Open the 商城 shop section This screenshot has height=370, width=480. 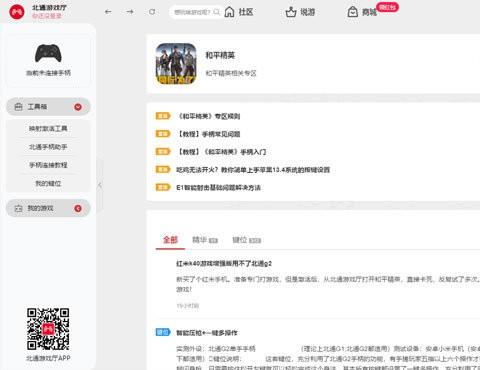click(x=362, y=12)
